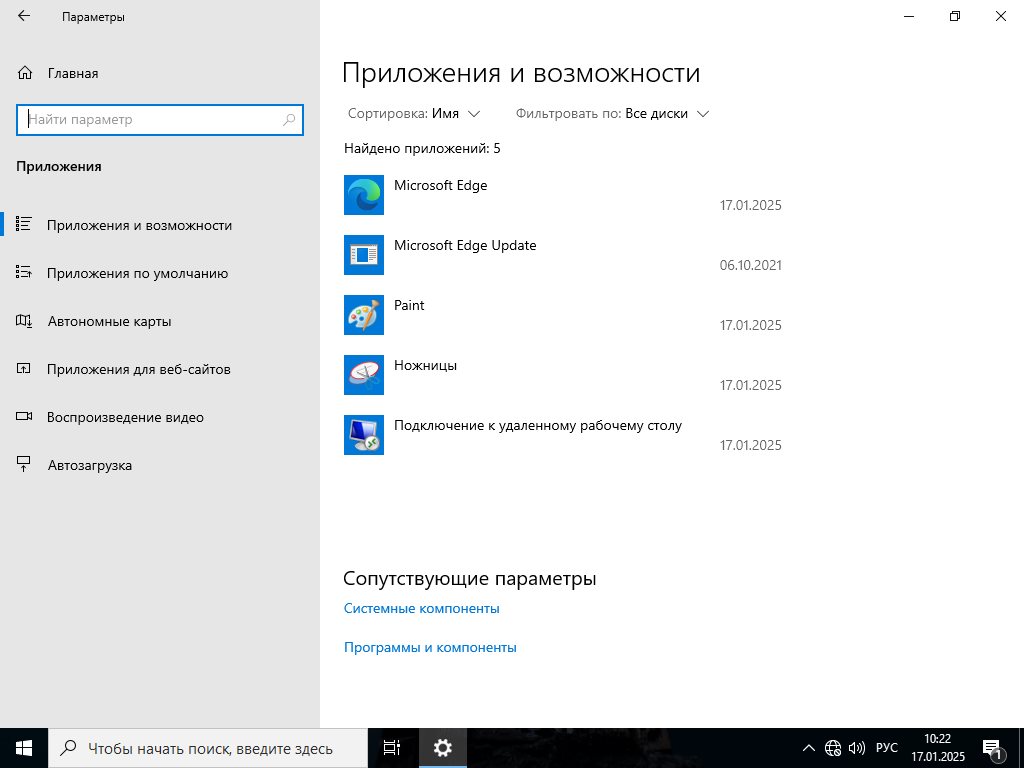Open the Фильтровать по: Все диски dropdown
The height and width of the screenshot is (768, 1024).
(x=613, y=114)
